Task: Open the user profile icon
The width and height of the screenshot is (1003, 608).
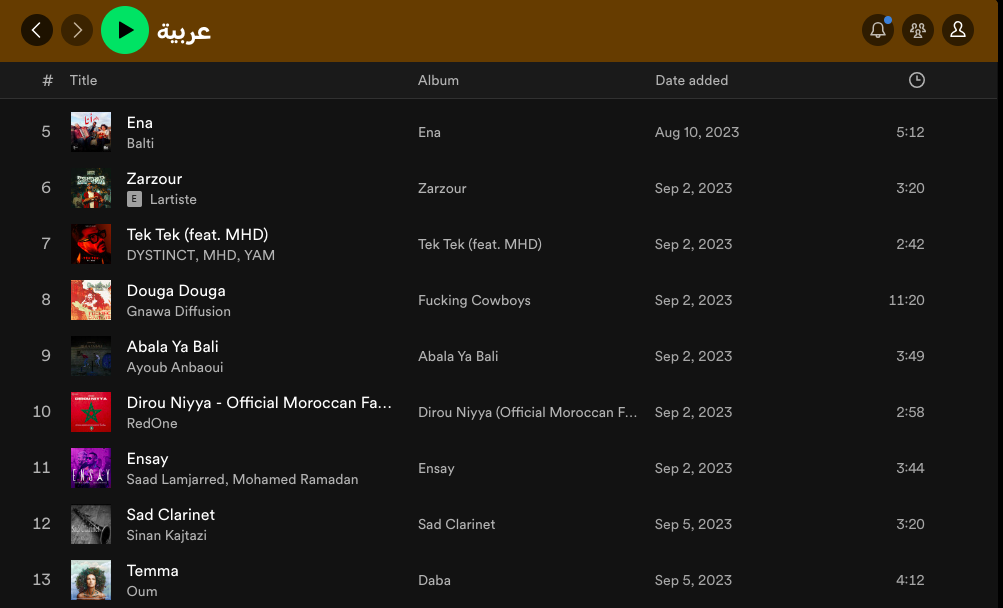Action: tap(958, 30)
